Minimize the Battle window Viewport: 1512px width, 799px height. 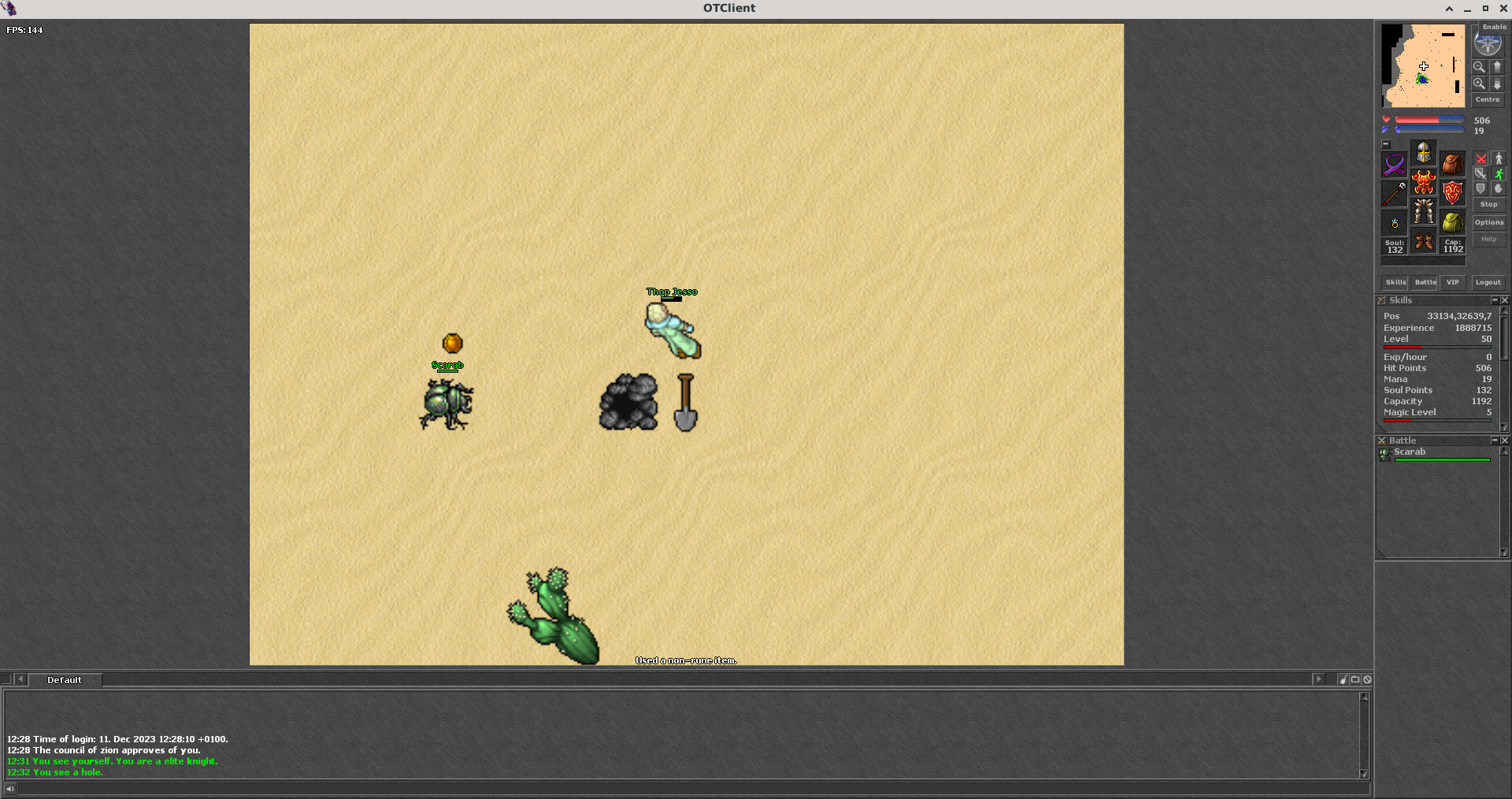click(1495, 440)
